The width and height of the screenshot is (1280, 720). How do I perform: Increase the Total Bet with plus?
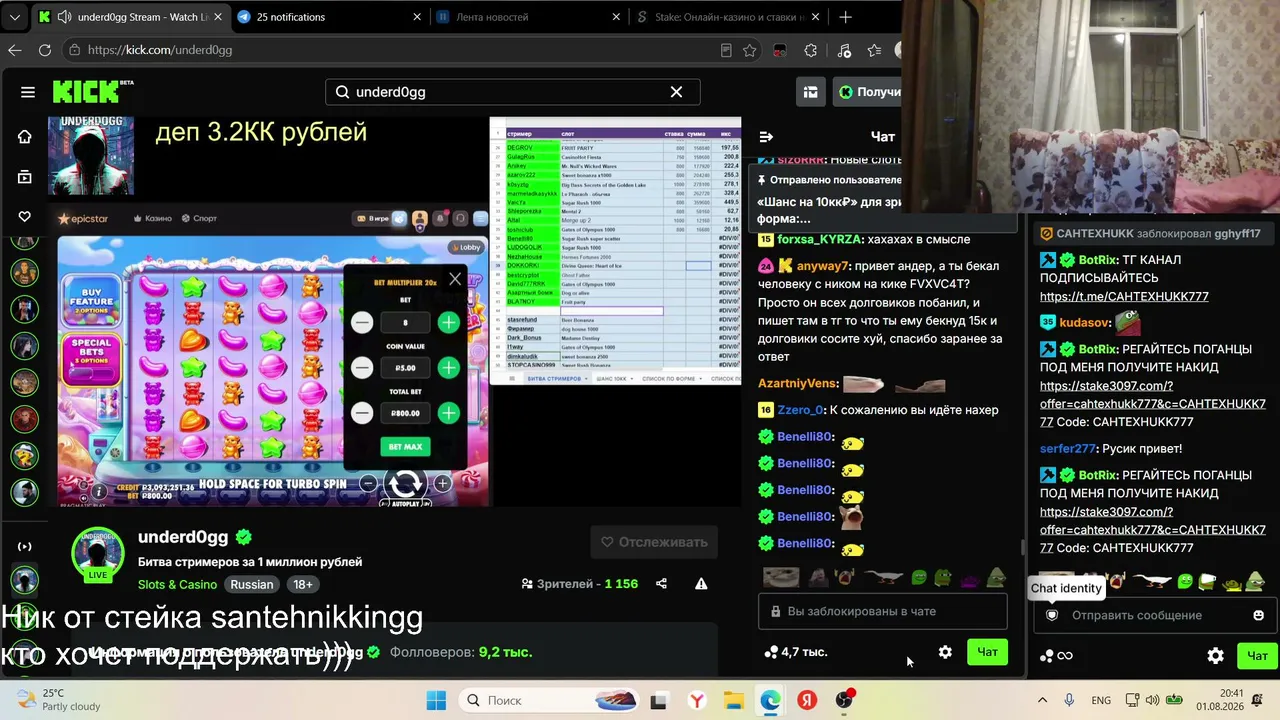click(449, 413)
